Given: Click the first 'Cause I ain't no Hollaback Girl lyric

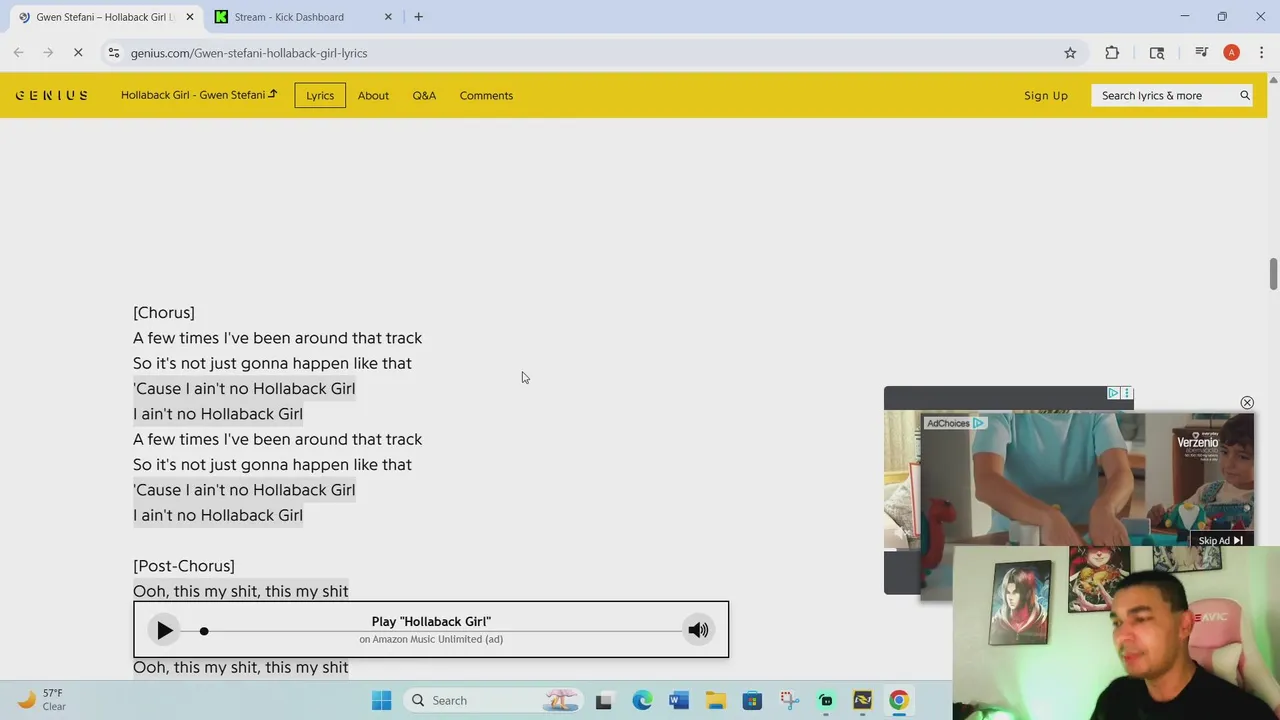Looking at the screenshot, I should tap(244, 388).
